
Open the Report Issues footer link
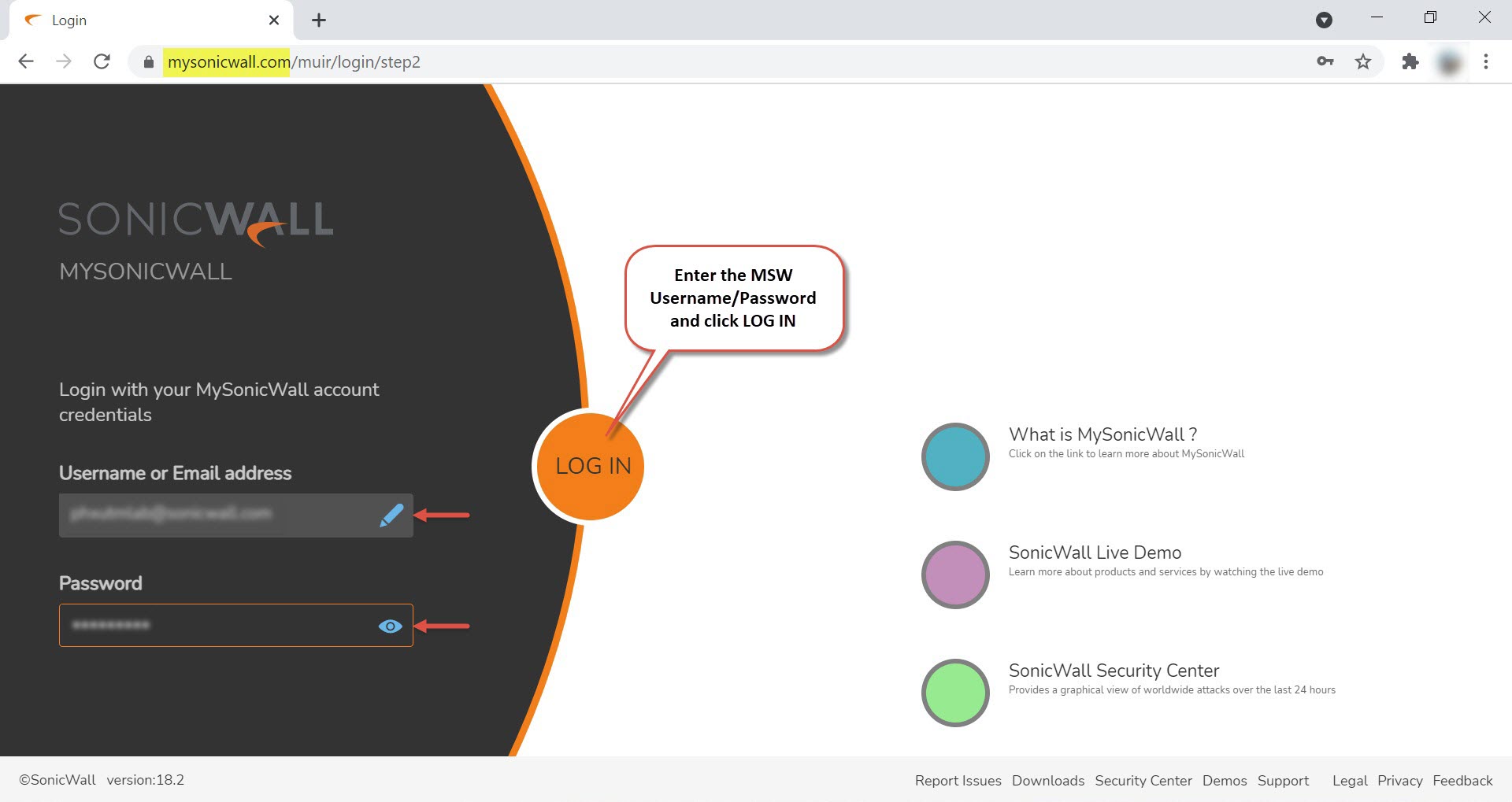958,780
